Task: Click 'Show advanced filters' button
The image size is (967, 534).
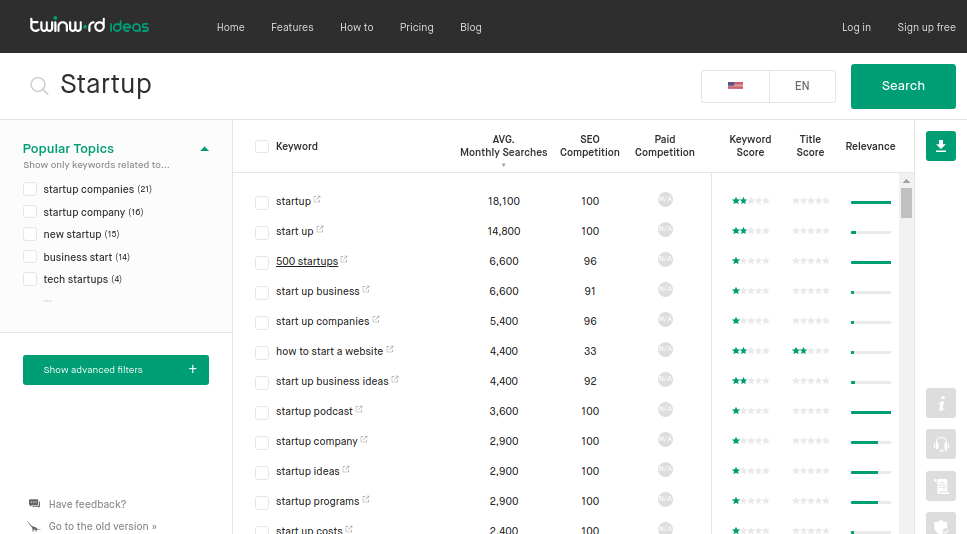Action: click(116, 370)
